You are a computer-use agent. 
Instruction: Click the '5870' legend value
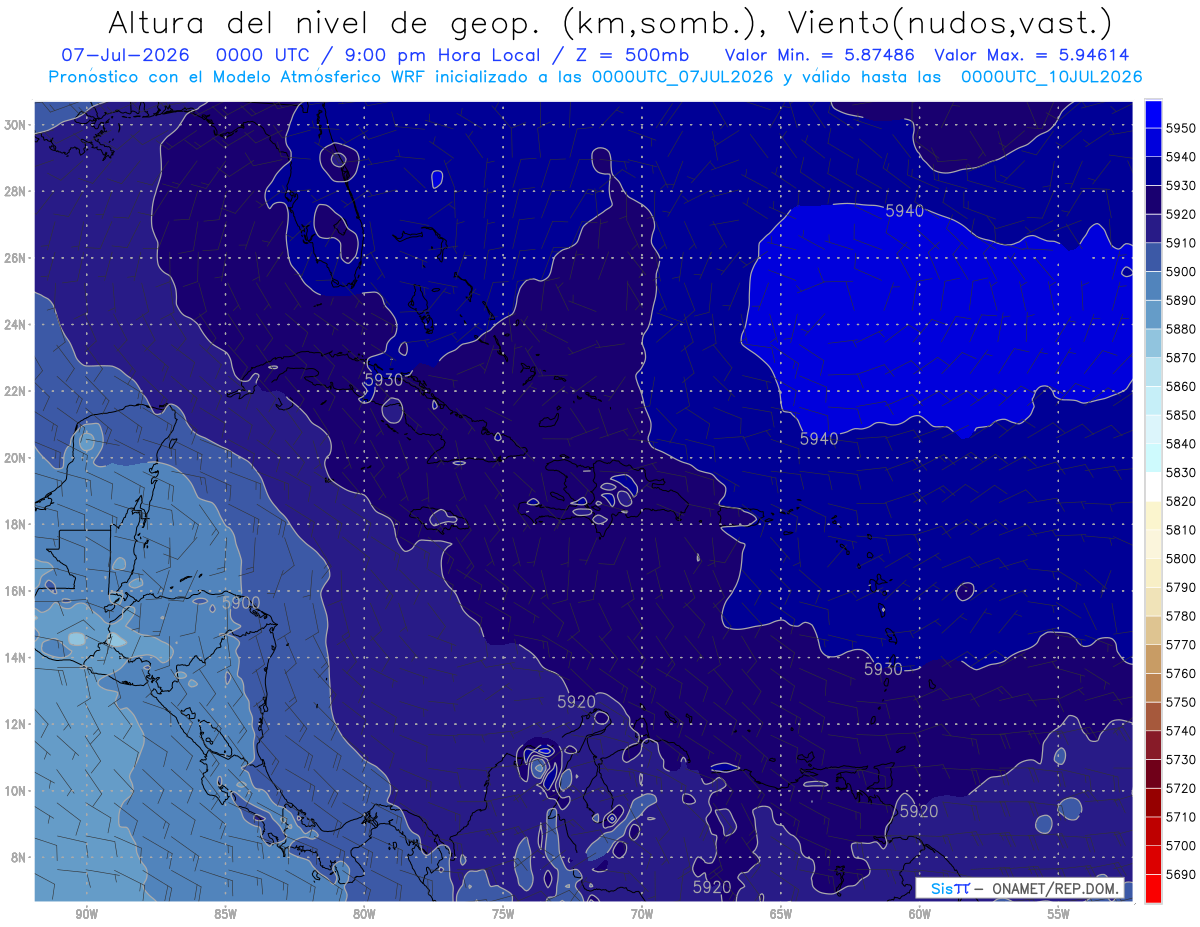click(x=1181, y=357)
